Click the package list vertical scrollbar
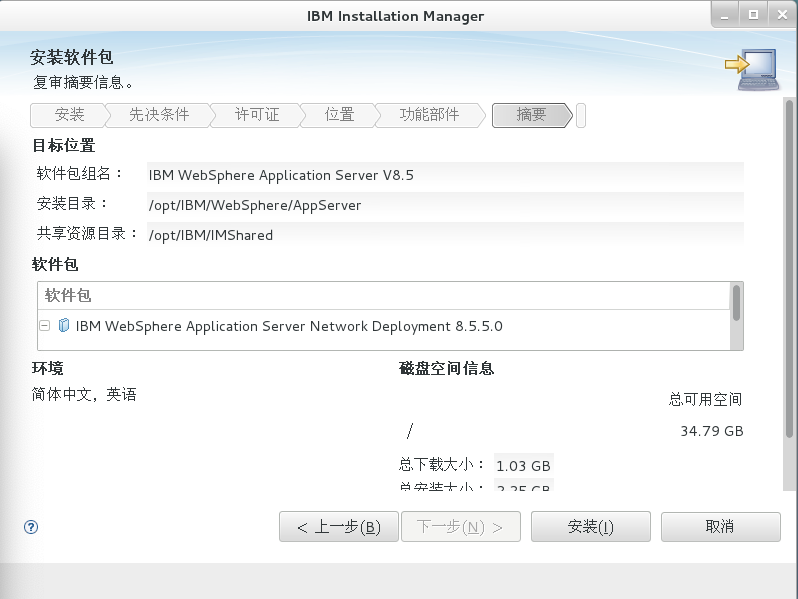This screenshot has height=599, width=798. click(736, 316)
